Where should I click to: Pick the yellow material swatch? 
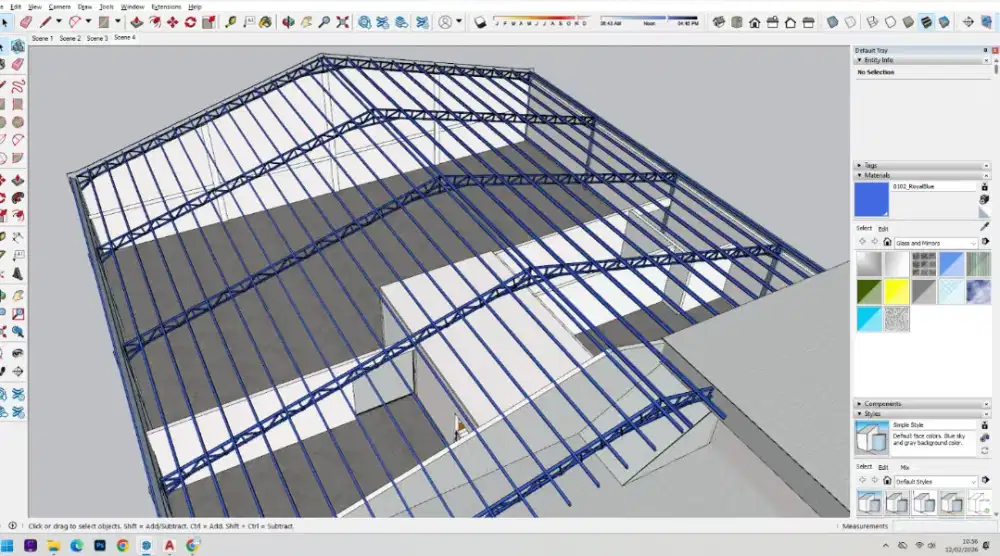click(896, 291)
